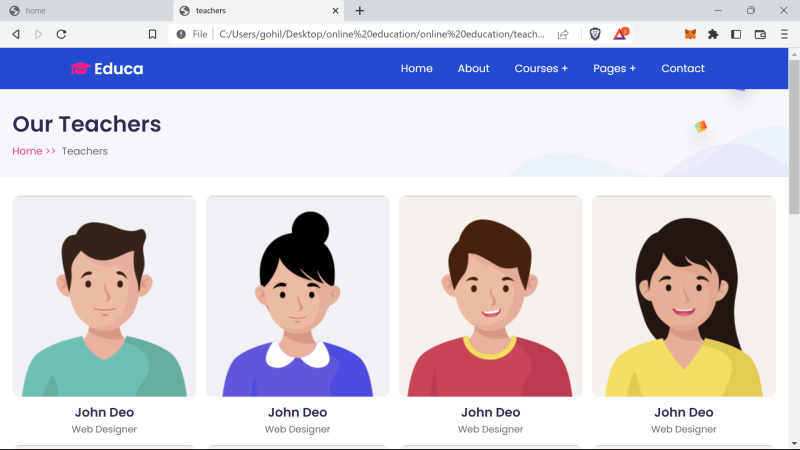Open a new tab with plus button
The width and height of the screenshot is (800, 450).
360,11
